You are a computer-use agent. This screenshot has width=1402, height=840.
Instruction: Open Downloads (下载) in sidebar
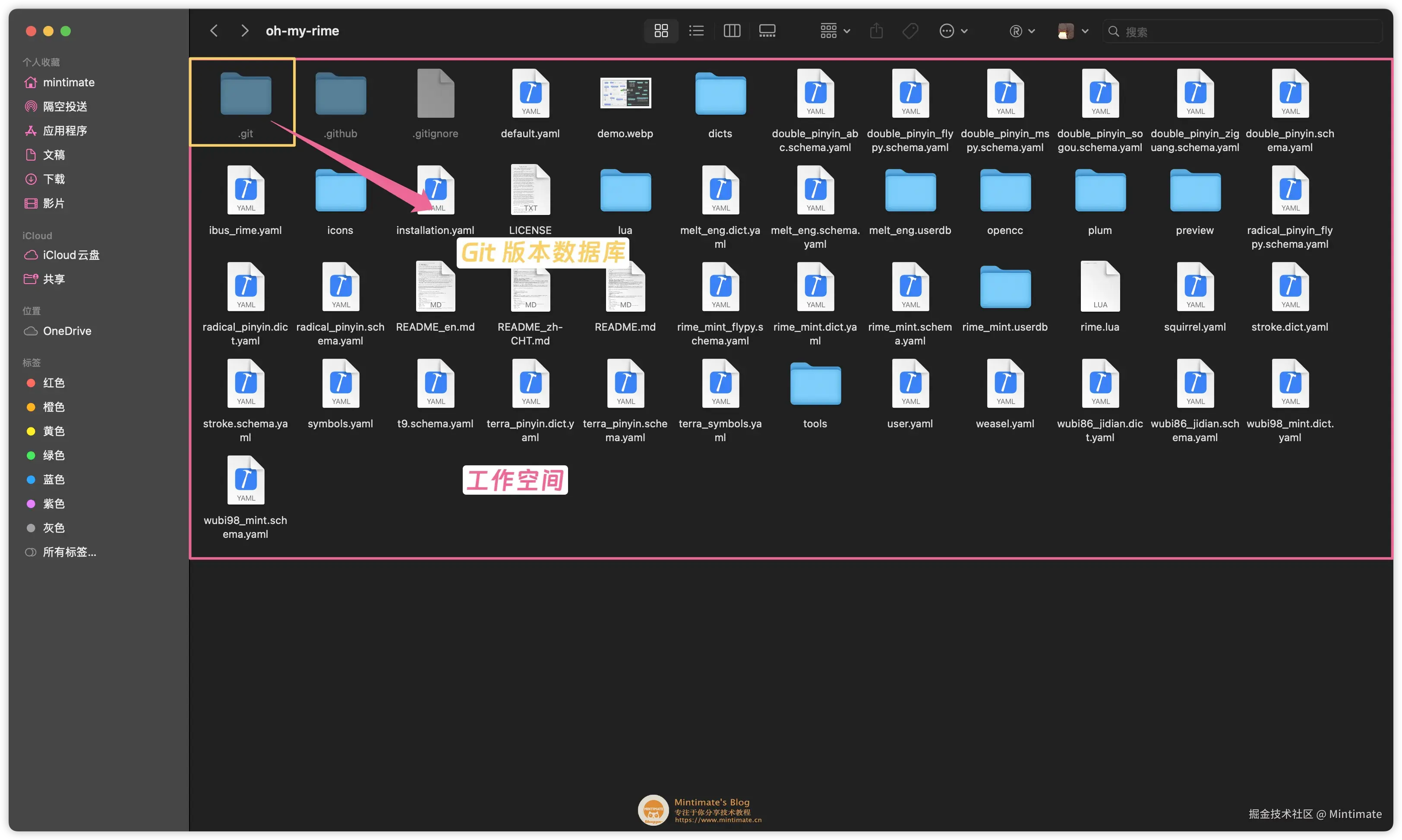click(x=54, y=180)
